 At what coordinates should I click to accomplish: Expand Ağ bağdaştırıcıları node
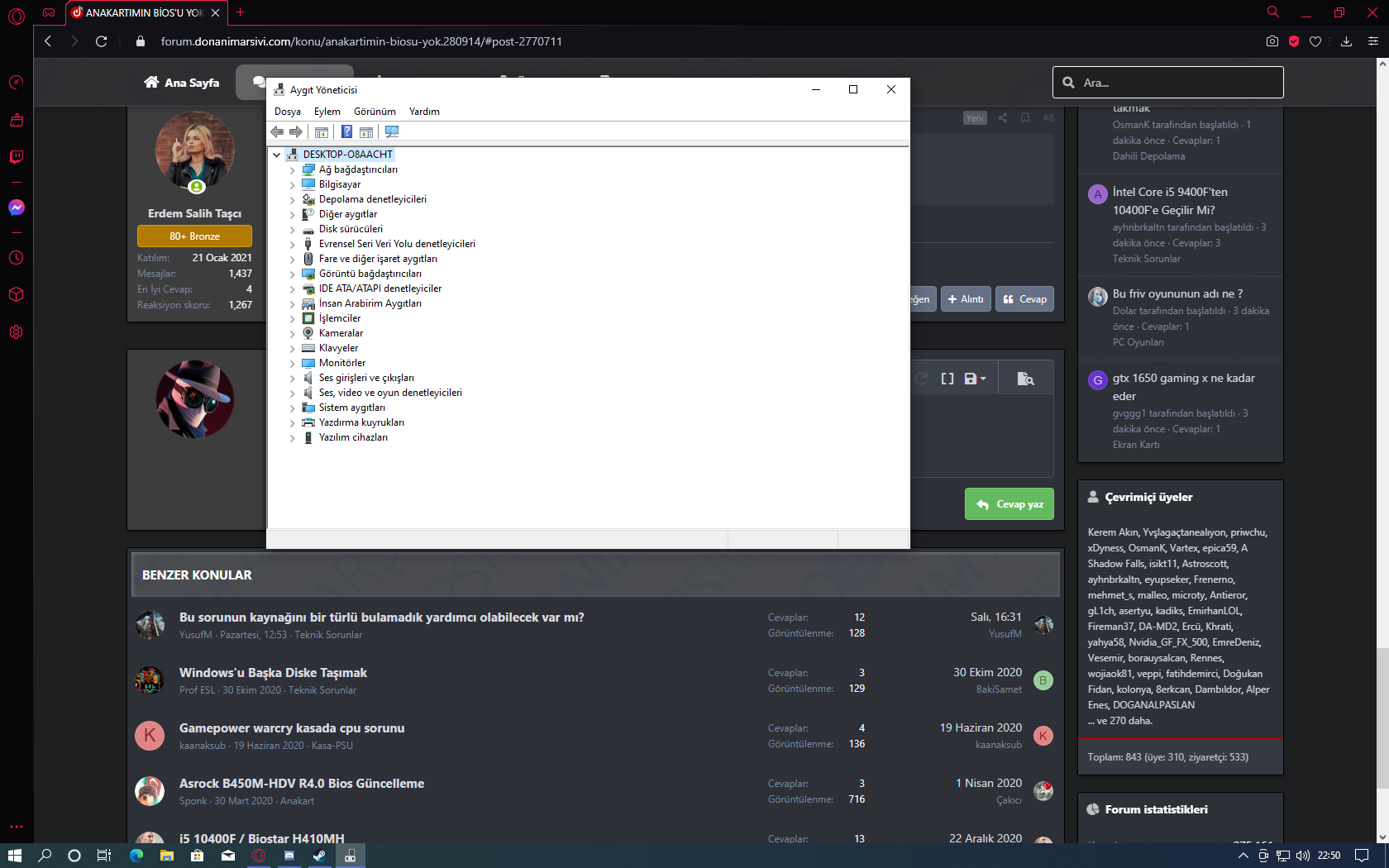pyautogui.click(x=293, y=170)
